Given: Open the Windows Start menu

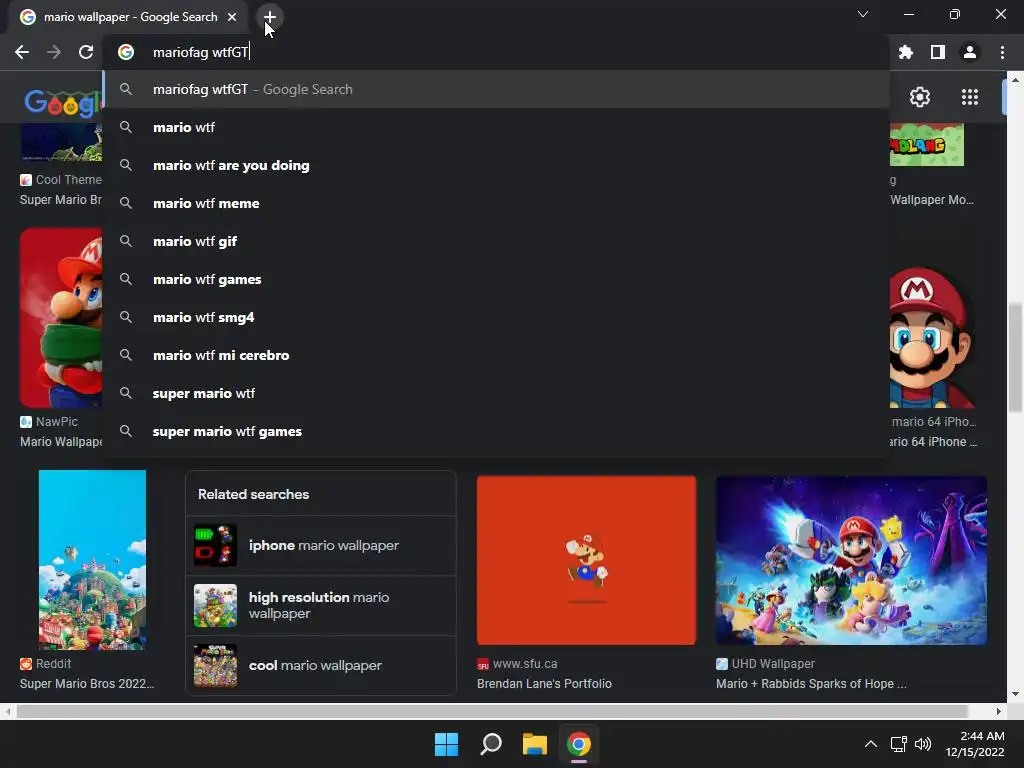Looking at the screenshot, I should point(447,744).
